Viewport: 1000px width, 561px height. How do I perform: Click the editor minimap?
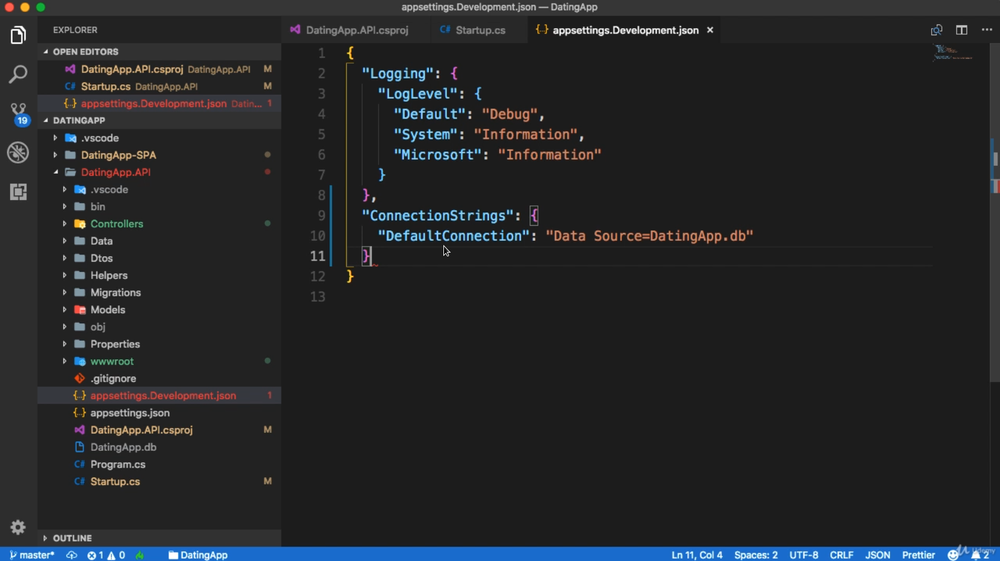pos(953,54)
